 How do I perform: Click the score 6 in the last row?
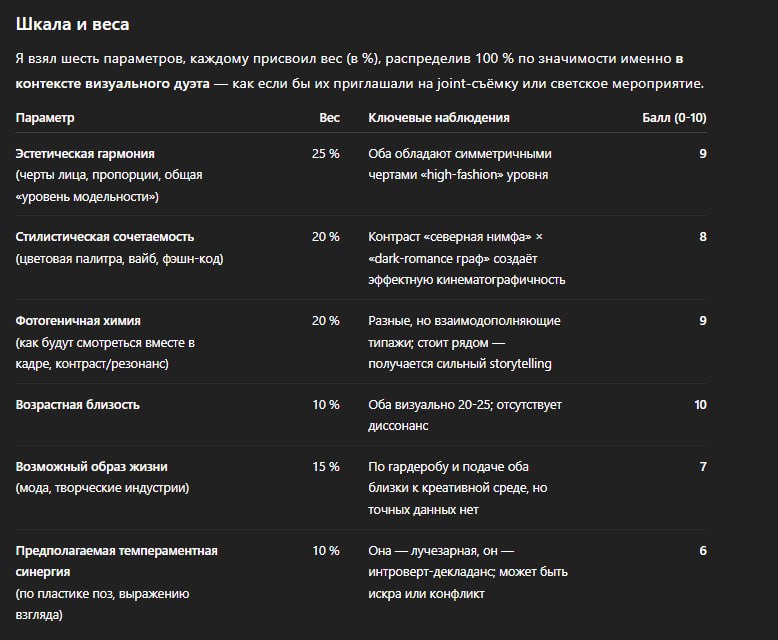pyautogui.click(x=703, y=551)
